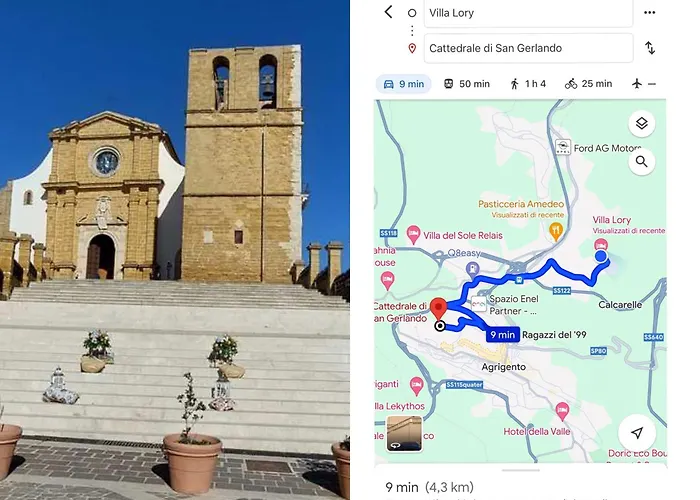Tap the Villa del Sole Relais hotel pin

click(x=413, y=234)
